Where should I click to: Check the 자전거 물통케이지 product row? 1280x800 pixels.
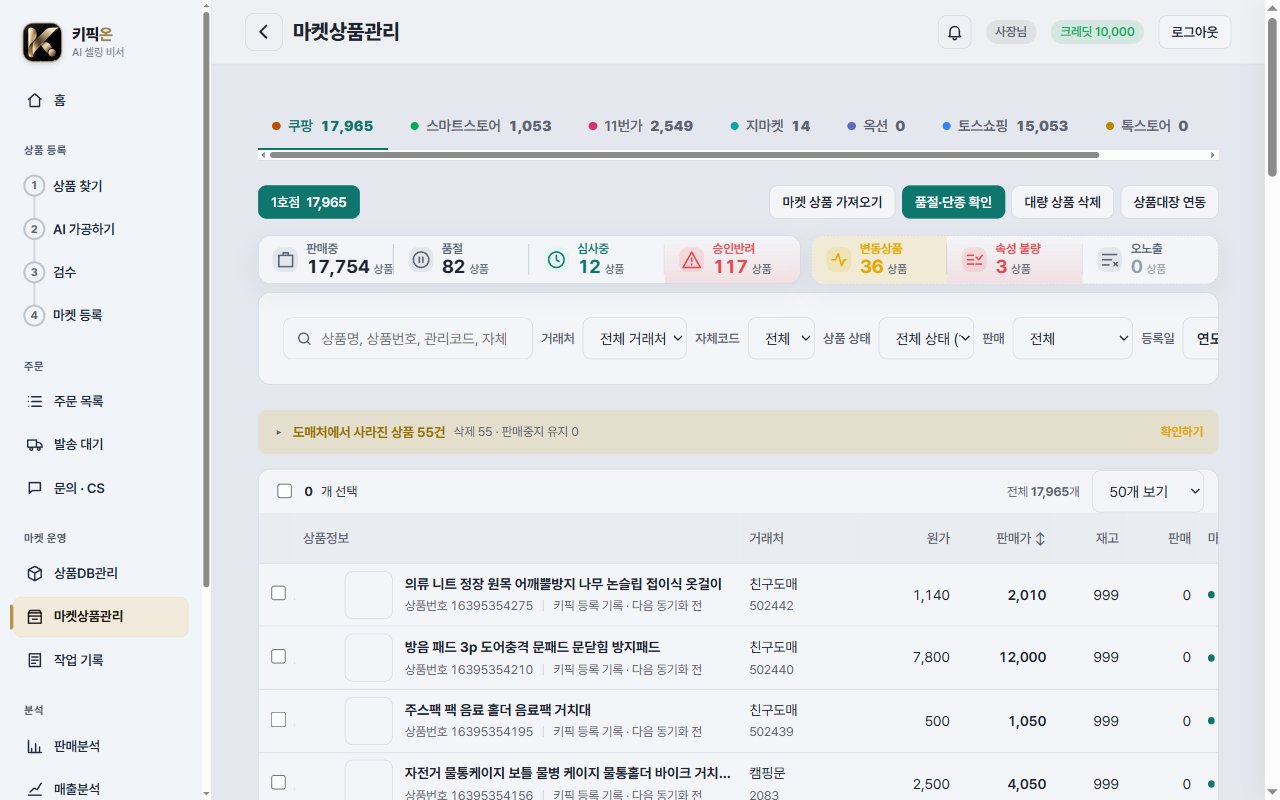[x=279, y=782]
